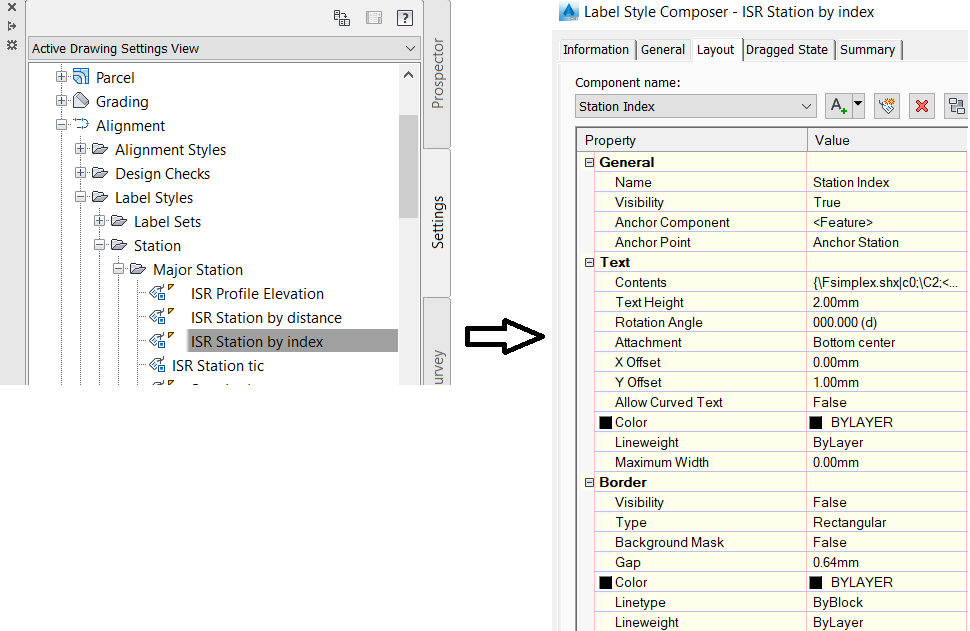Click the component draw order icon
This screenshot has height=631, width=970.
(x=956, y=106)
